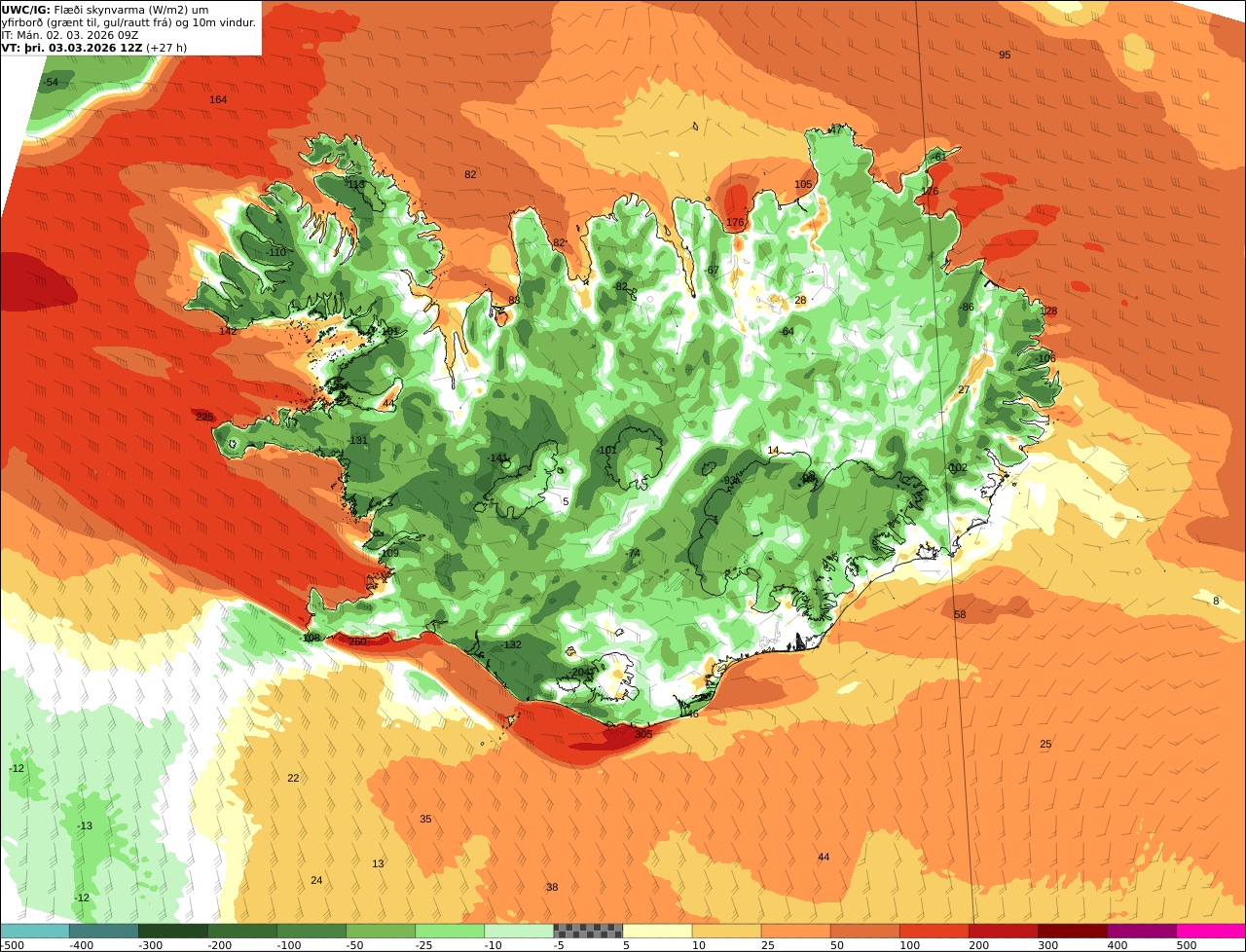The width and height of the screenshot is (1246, 952).
Task: Click the map value '25' over the ocean
Action: (x=1046, y=745)
